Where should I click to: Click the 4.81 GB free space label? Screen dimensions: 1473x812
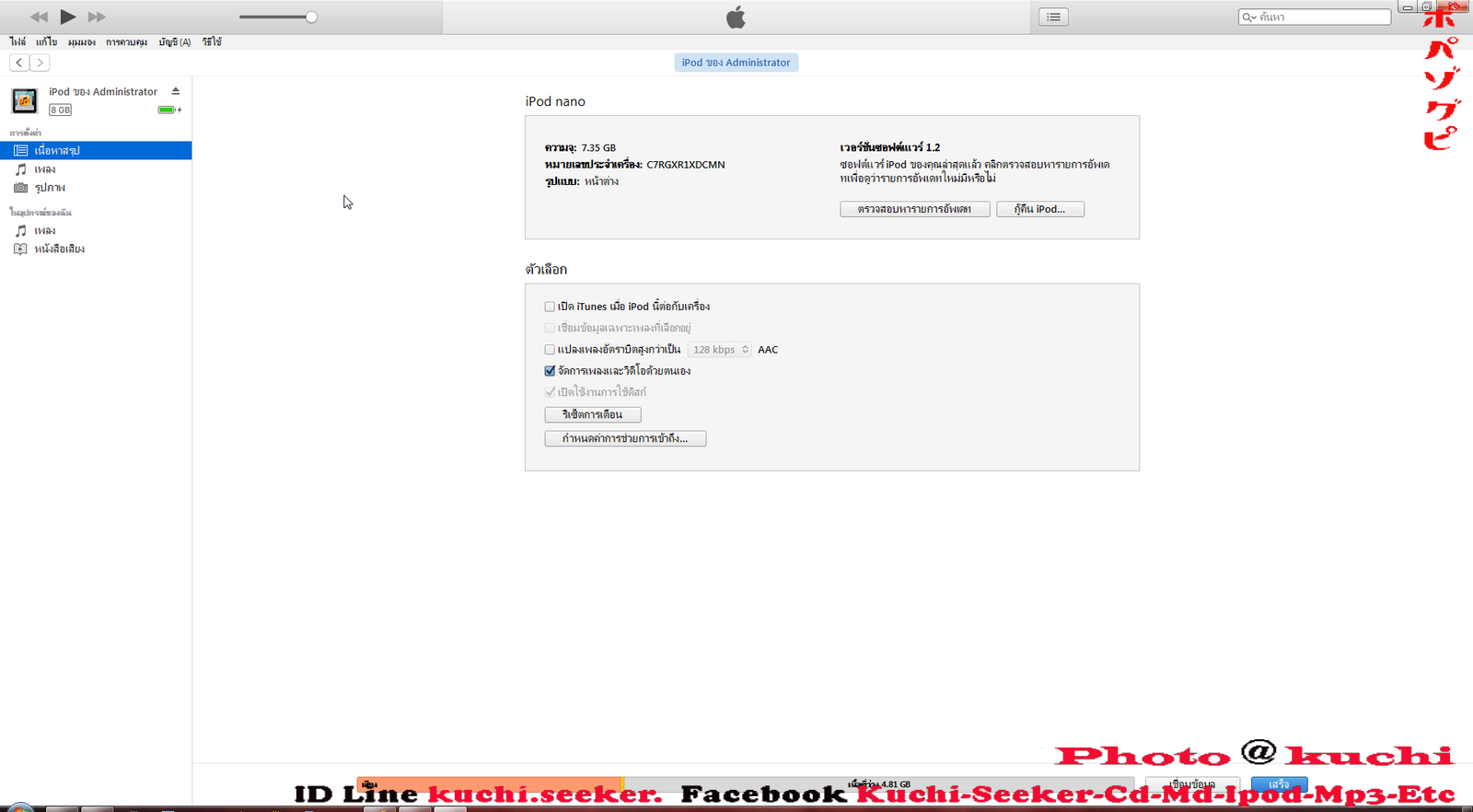[881, 784]
